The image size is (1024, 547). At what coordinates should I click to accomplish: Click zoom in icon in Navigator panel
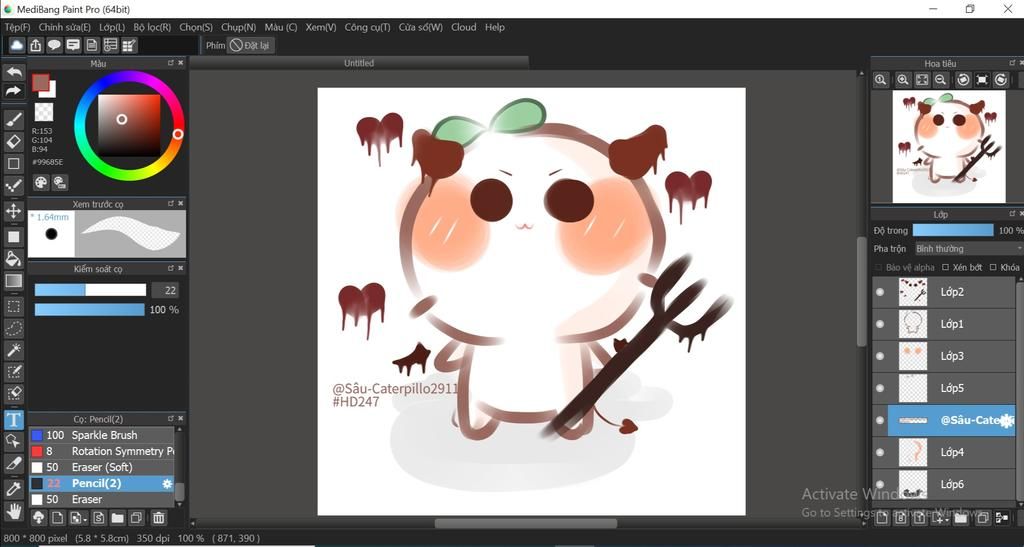point(903,80)
